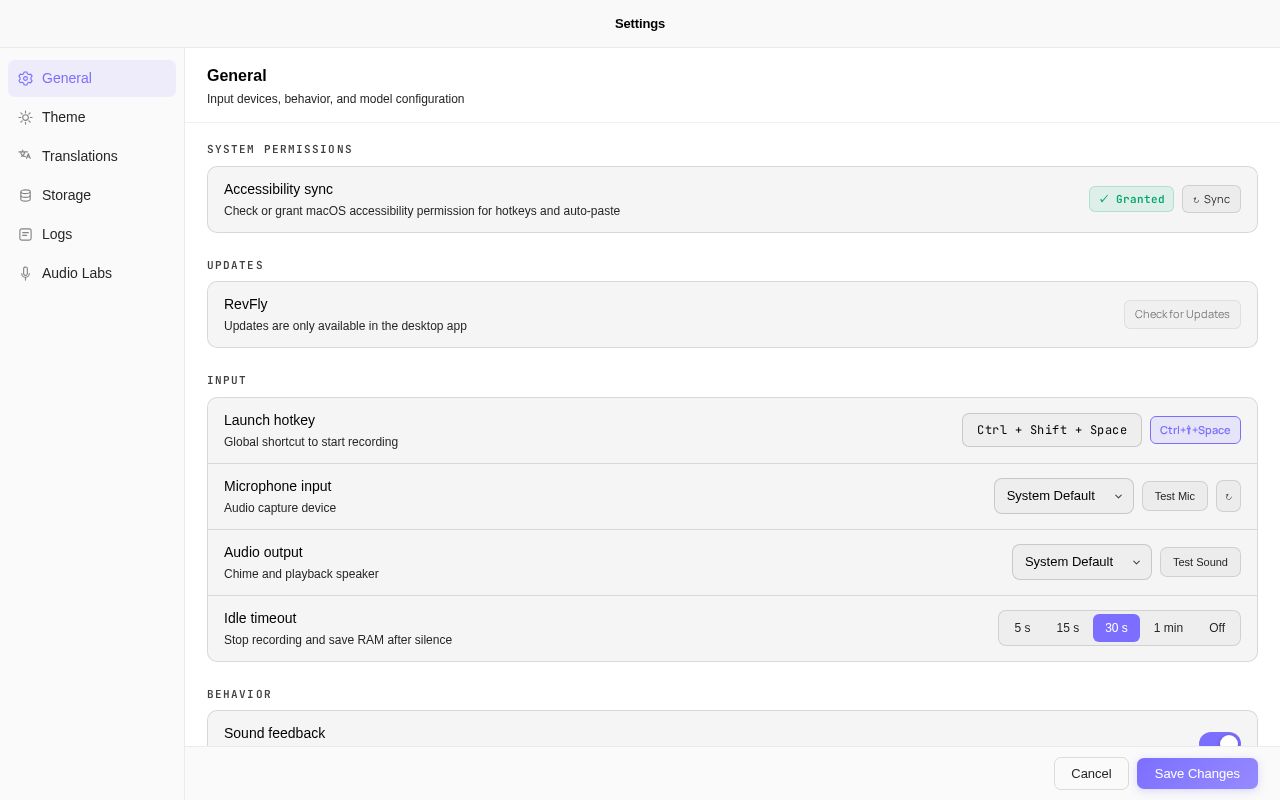Screen dimensions: 1280x800
Task: Select the 30 s idle timeout option
Action: (x=1116, y=628)
